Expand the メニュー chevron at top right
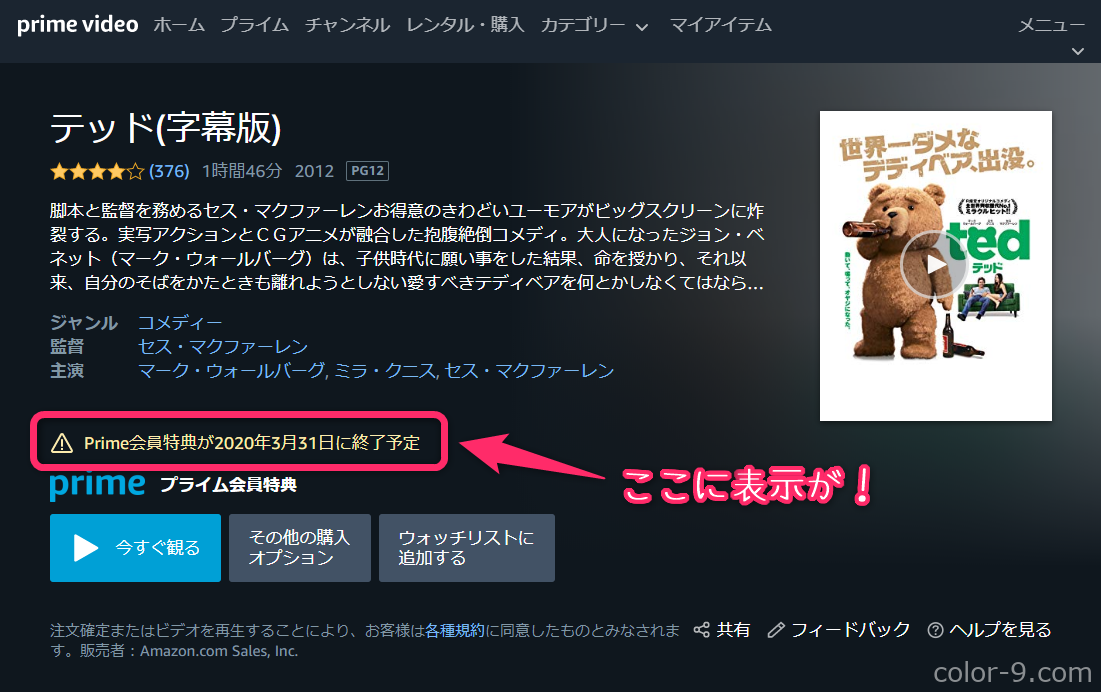The image size is (1101, 692). [x=1078, y=51]
